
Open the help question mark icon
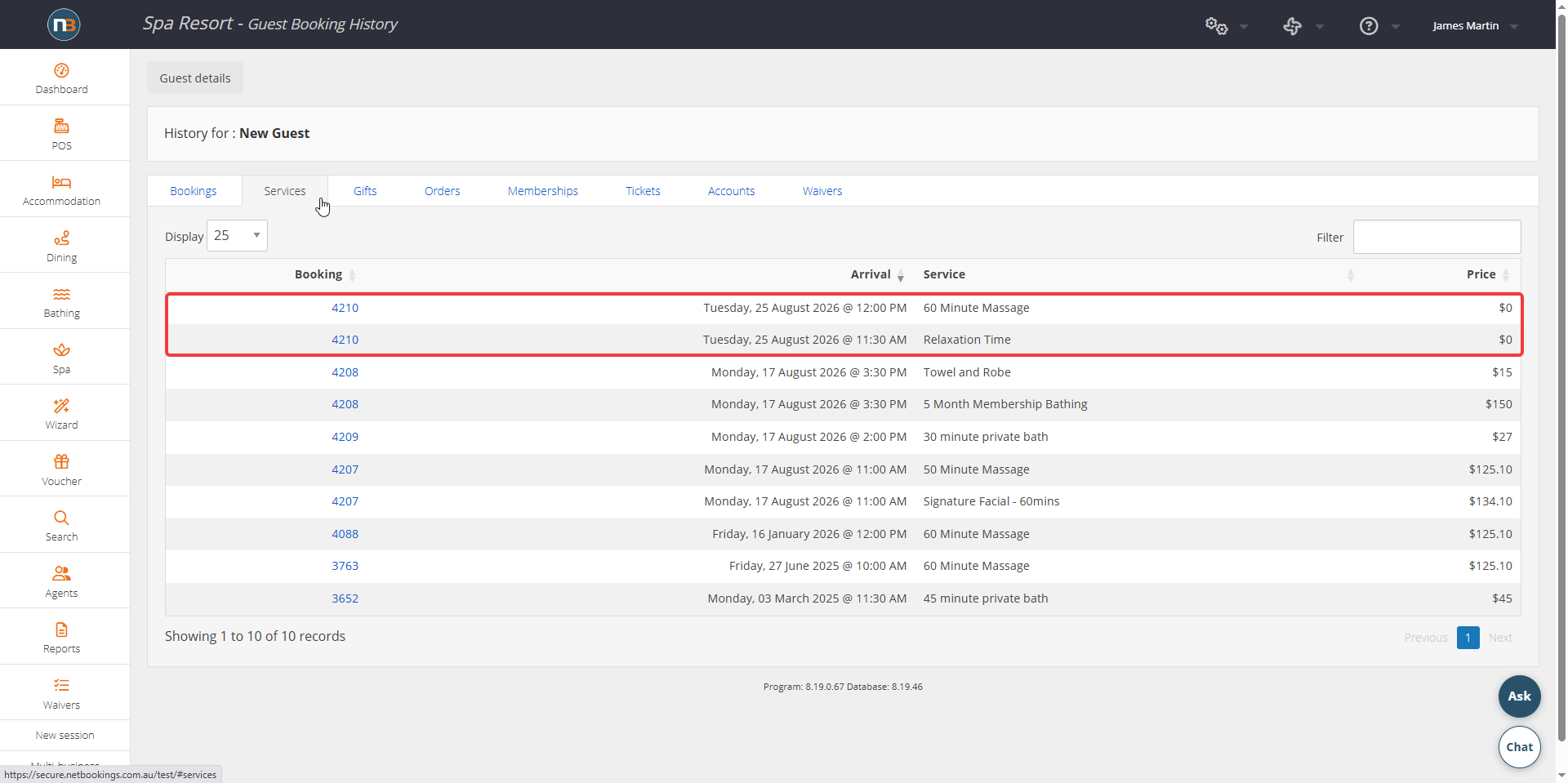pyautogui.click(x=1369, y=26)
